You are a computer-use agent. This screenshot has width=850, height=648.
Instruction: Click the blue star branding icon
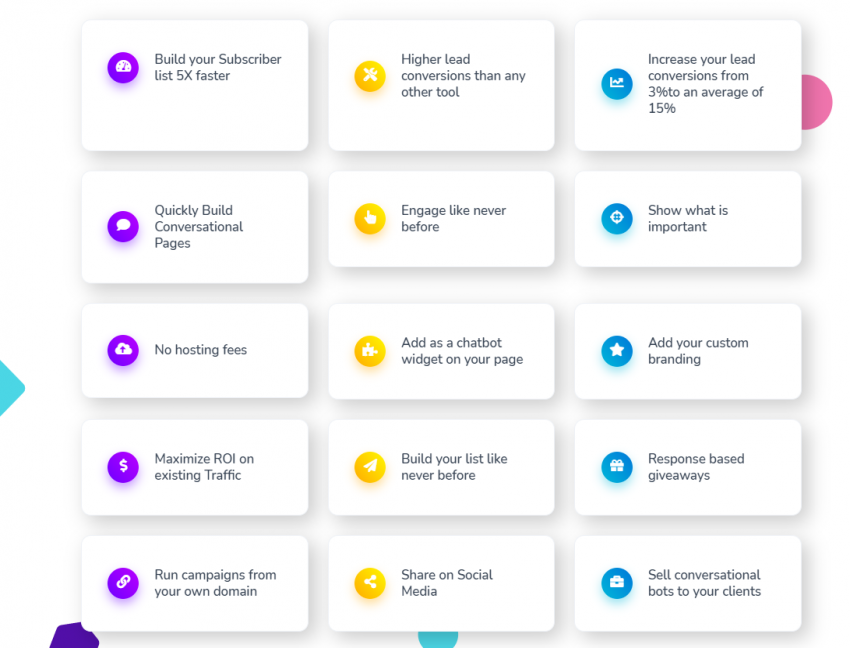pos(617,351)
